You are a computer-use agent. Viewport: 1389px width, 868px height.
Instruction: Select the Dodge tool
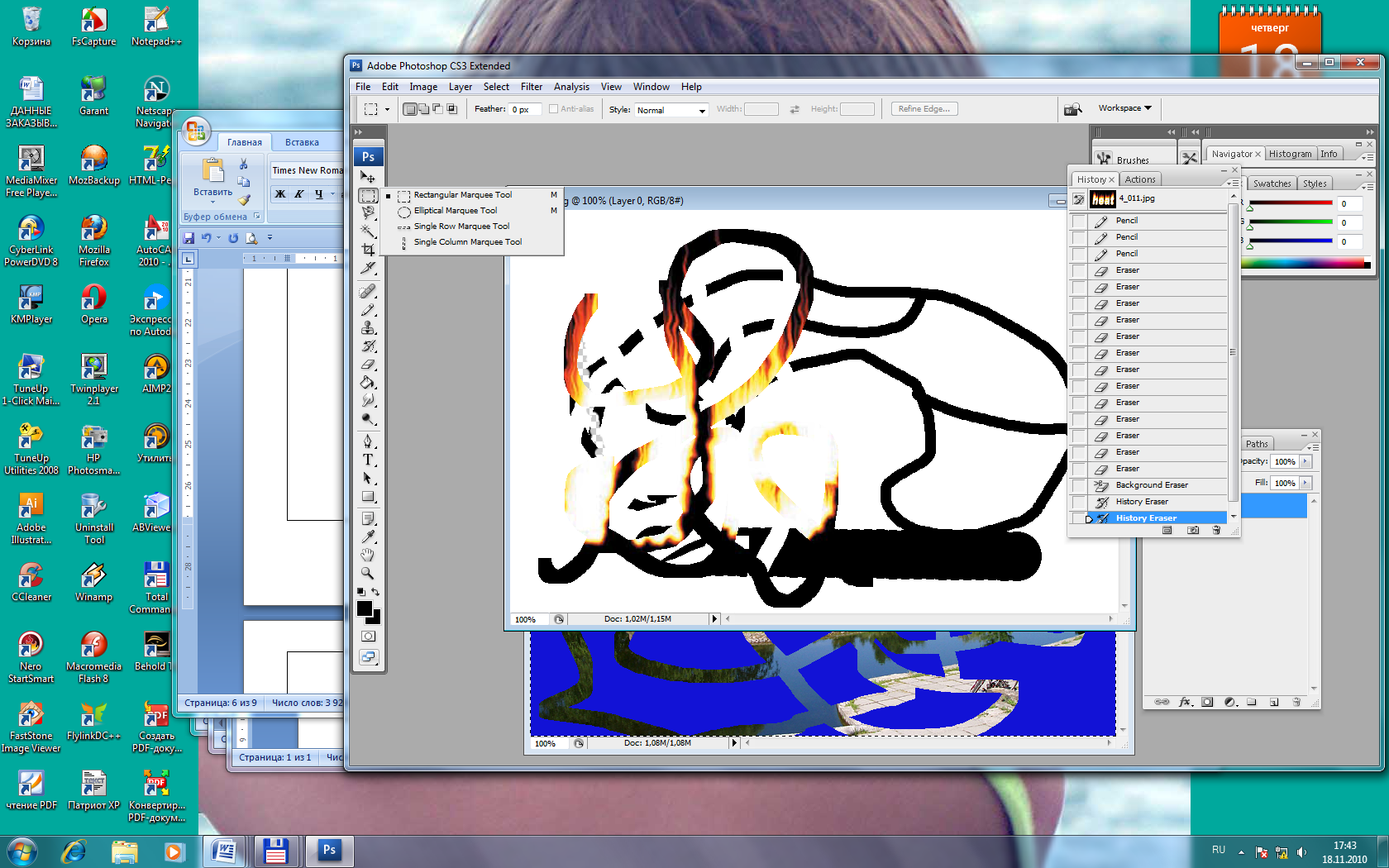(x=368, y=418)
